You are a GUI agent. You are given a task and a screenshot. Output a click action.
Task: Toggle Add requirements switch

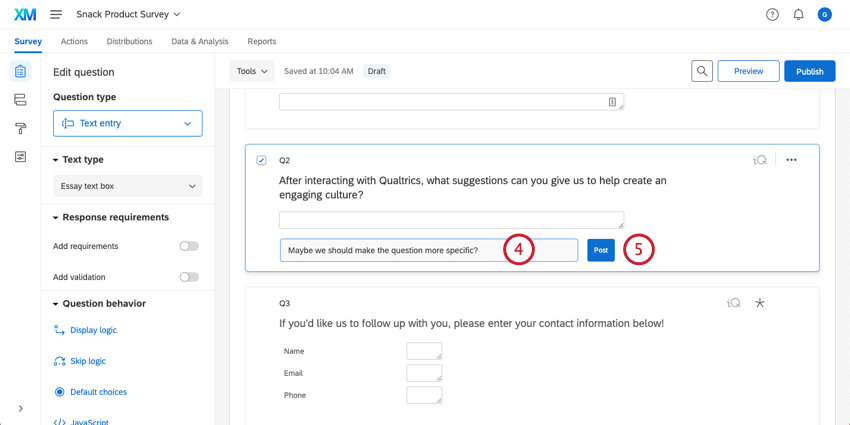coord(188,246)
